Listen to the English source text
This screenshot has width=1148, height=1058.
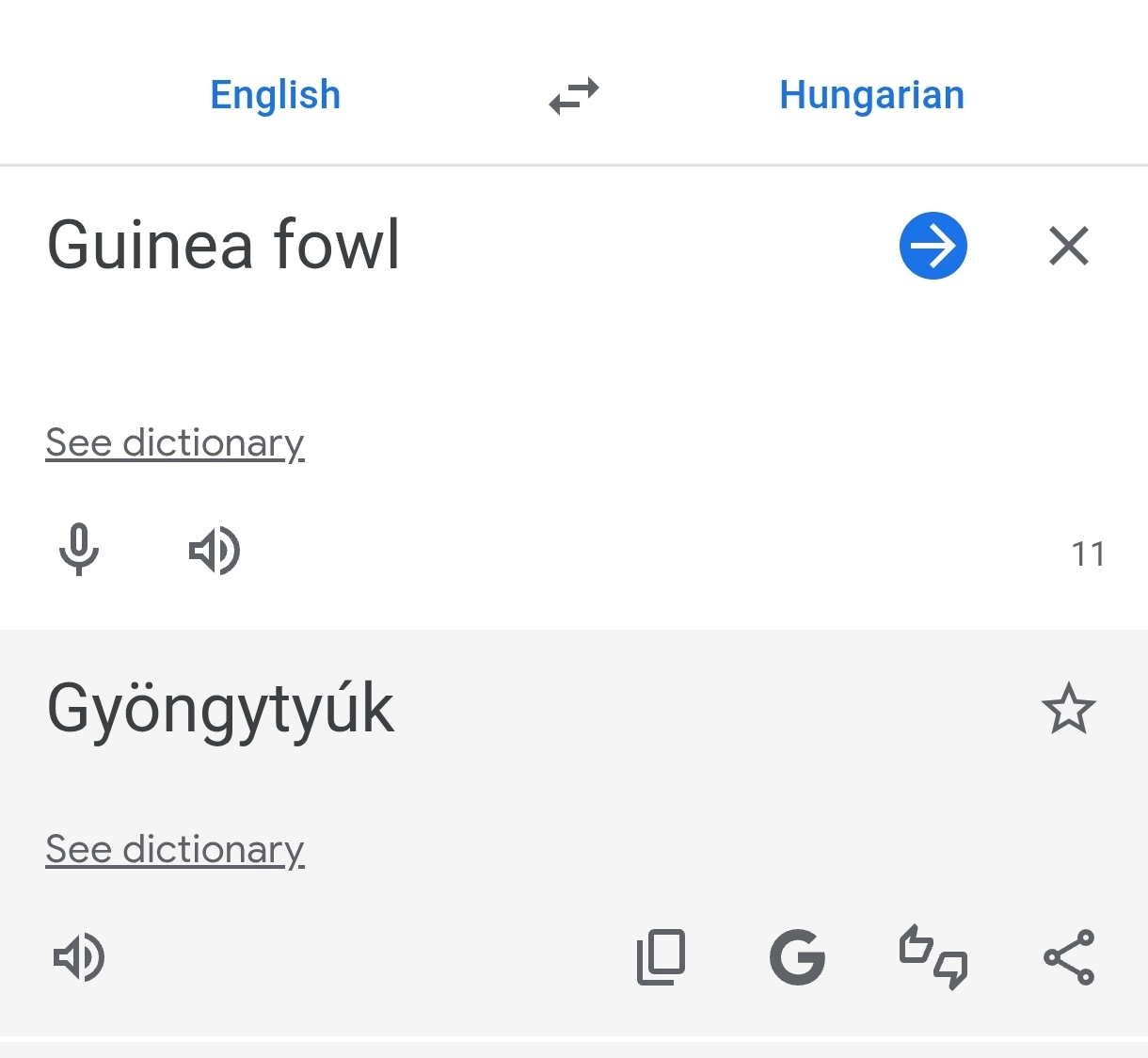(215, 551)
